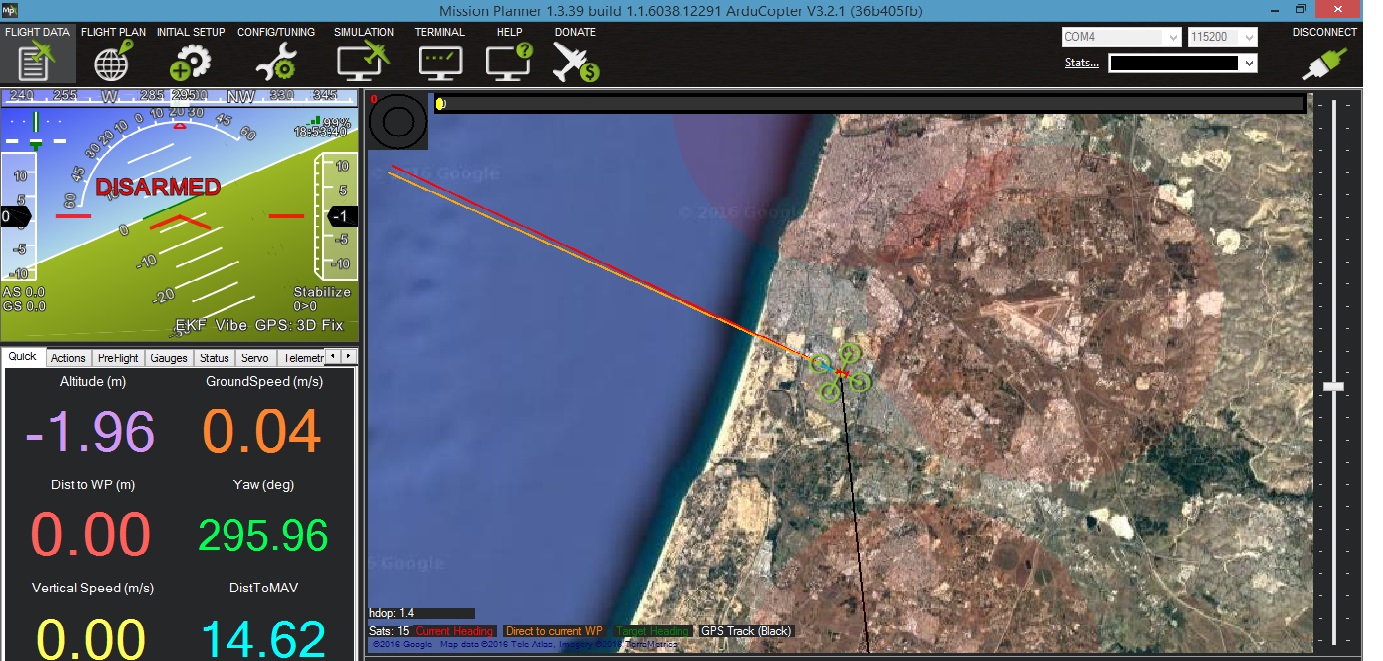Click the Yaw value 295.96
The height and width of the screenshot is (661, 1383).
[263, 536]
